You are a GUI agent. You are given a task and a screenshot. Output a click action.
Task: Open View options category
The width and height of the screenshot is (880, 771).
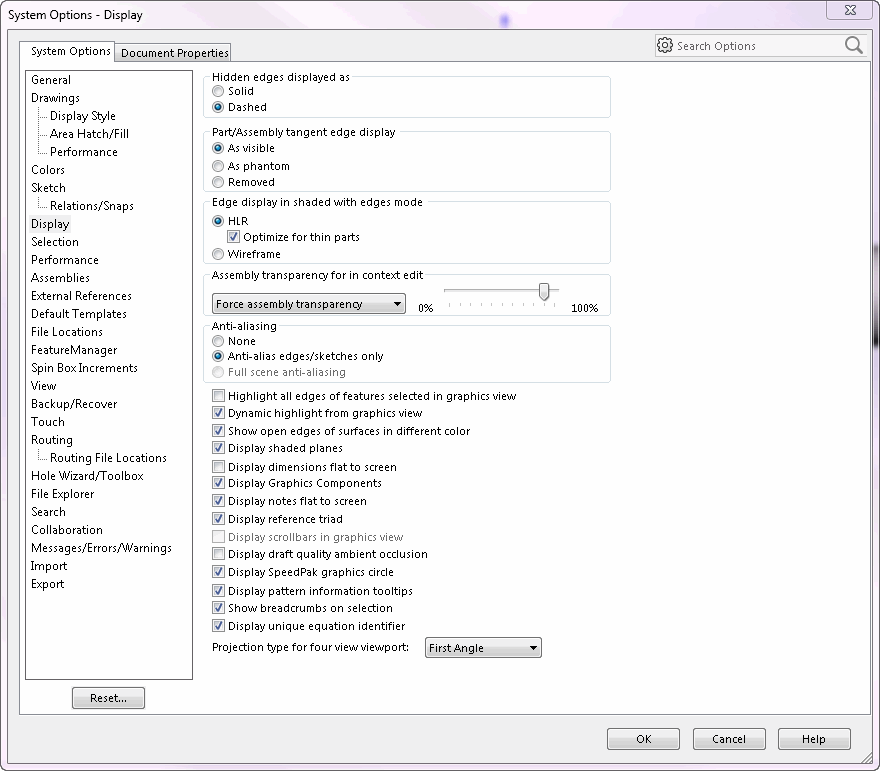pyautogui.click(x=44, y=386)
